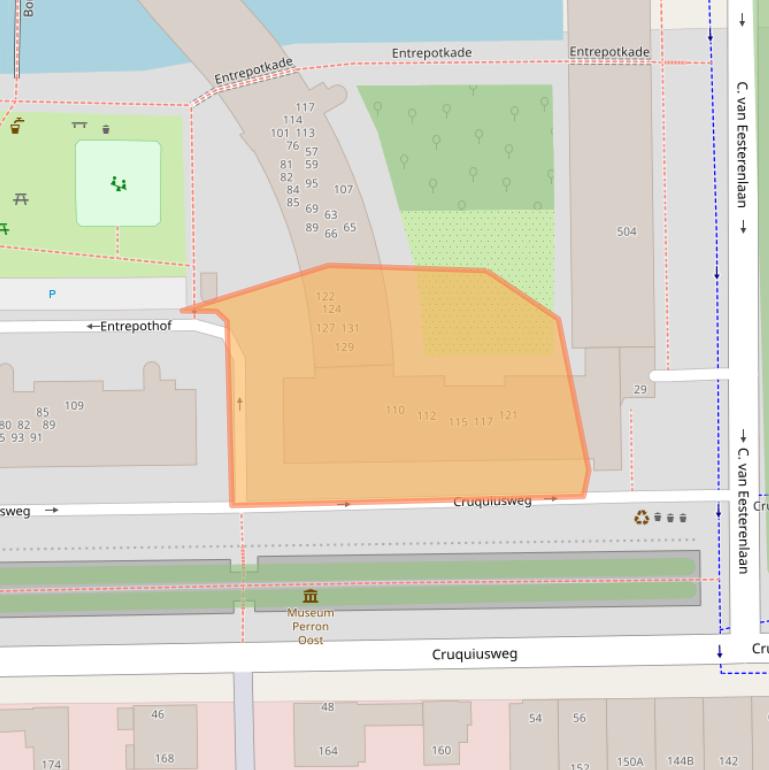The image size is (769, 770).
Task: Select the waste basket beside the park bench
Action: click(106, 129)
